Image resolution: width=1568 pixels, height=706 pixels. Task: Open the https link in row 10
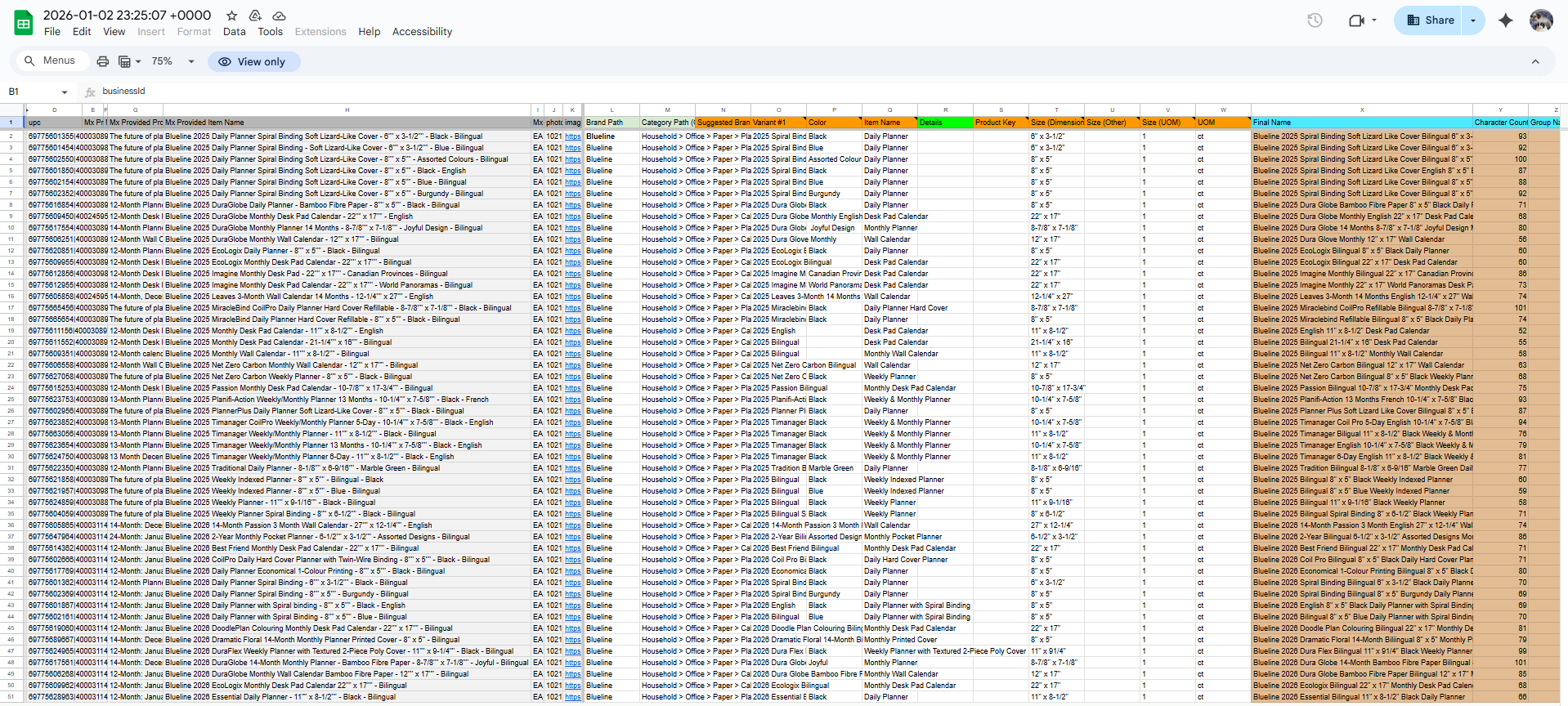573,228
